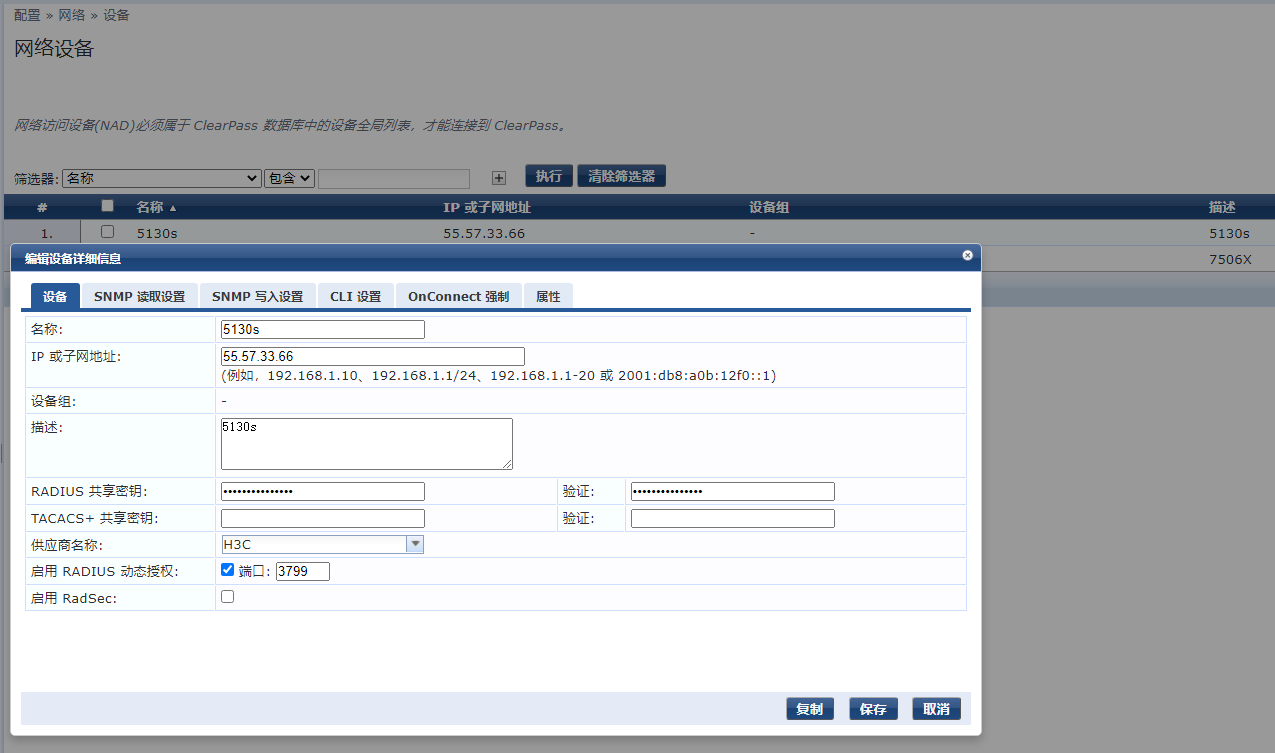
Task: Tick the select-all checkbox in table header
Action: pos(107,206)
